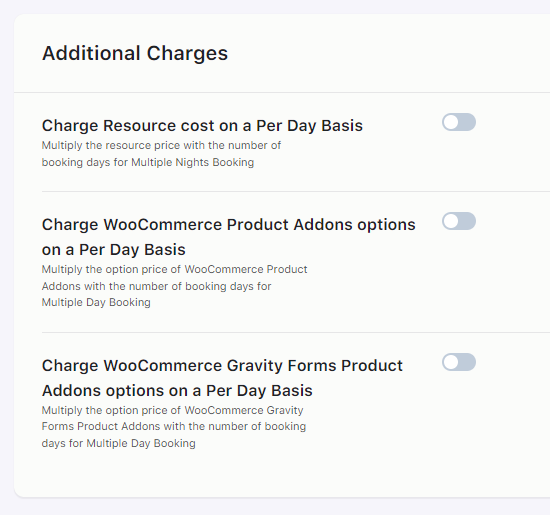Enable Charge Resource cost on Per Day Basis toggle
Viewport: 550px width, 515px height.
tap(459, 122)
